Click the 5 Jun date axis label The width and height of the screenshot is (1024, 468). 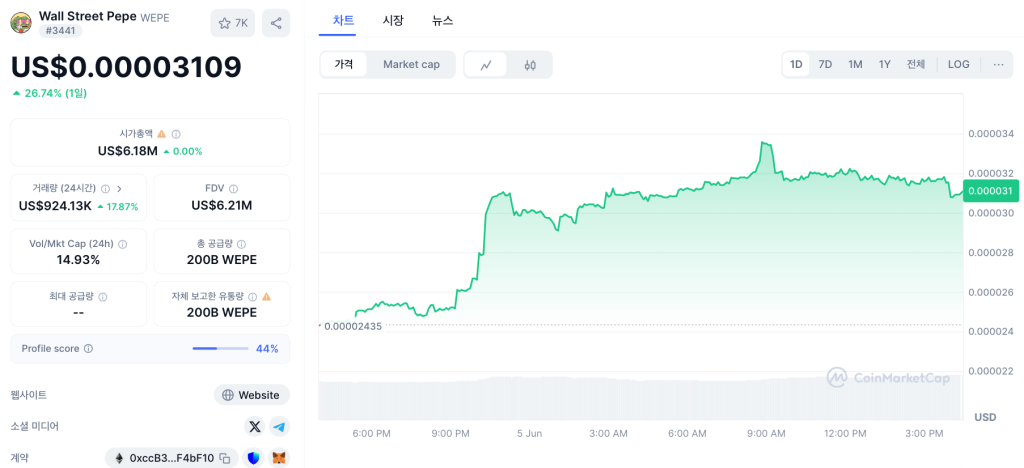click(529, 433)
